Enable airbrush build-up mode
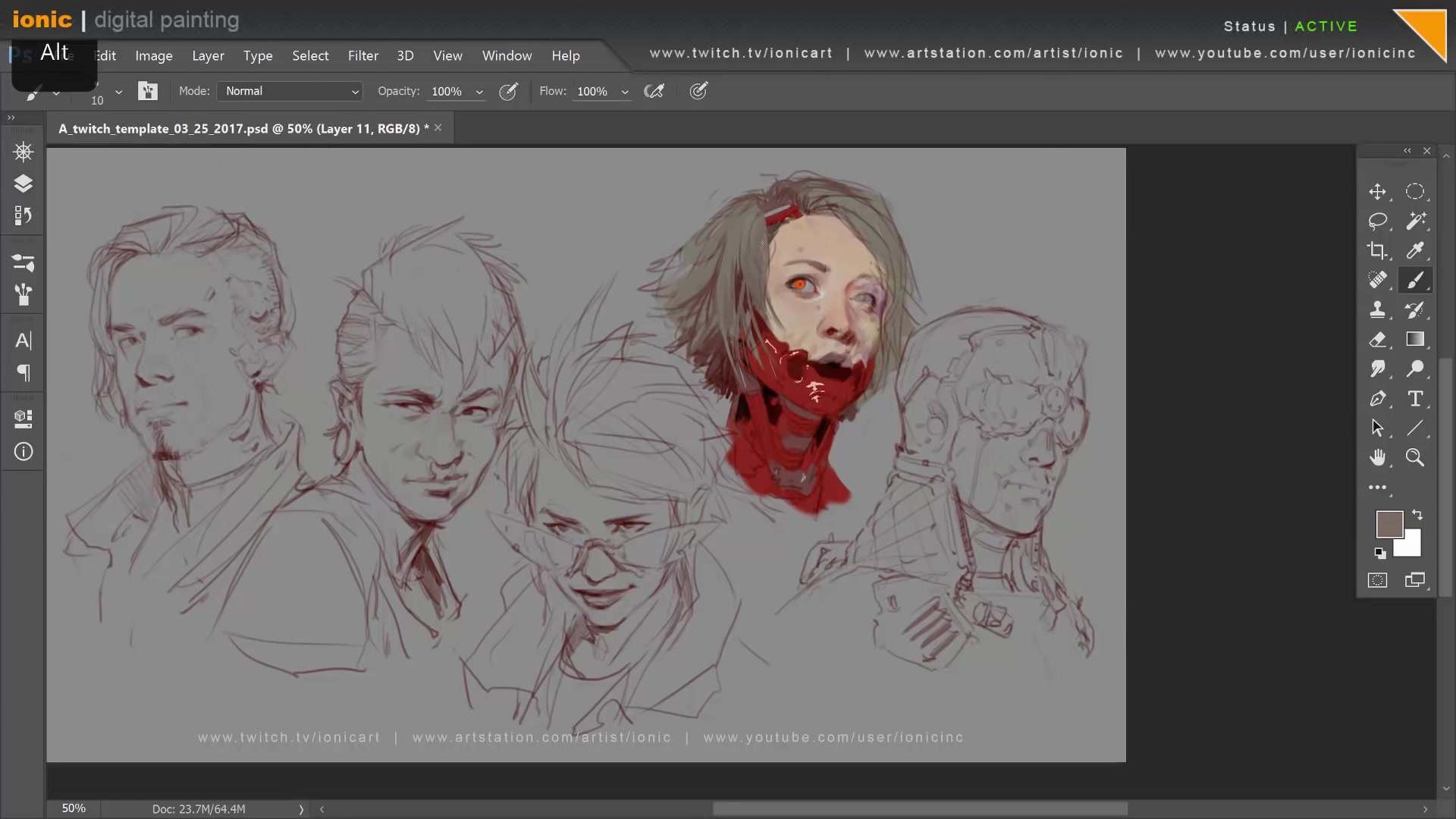 coord(654,91)
